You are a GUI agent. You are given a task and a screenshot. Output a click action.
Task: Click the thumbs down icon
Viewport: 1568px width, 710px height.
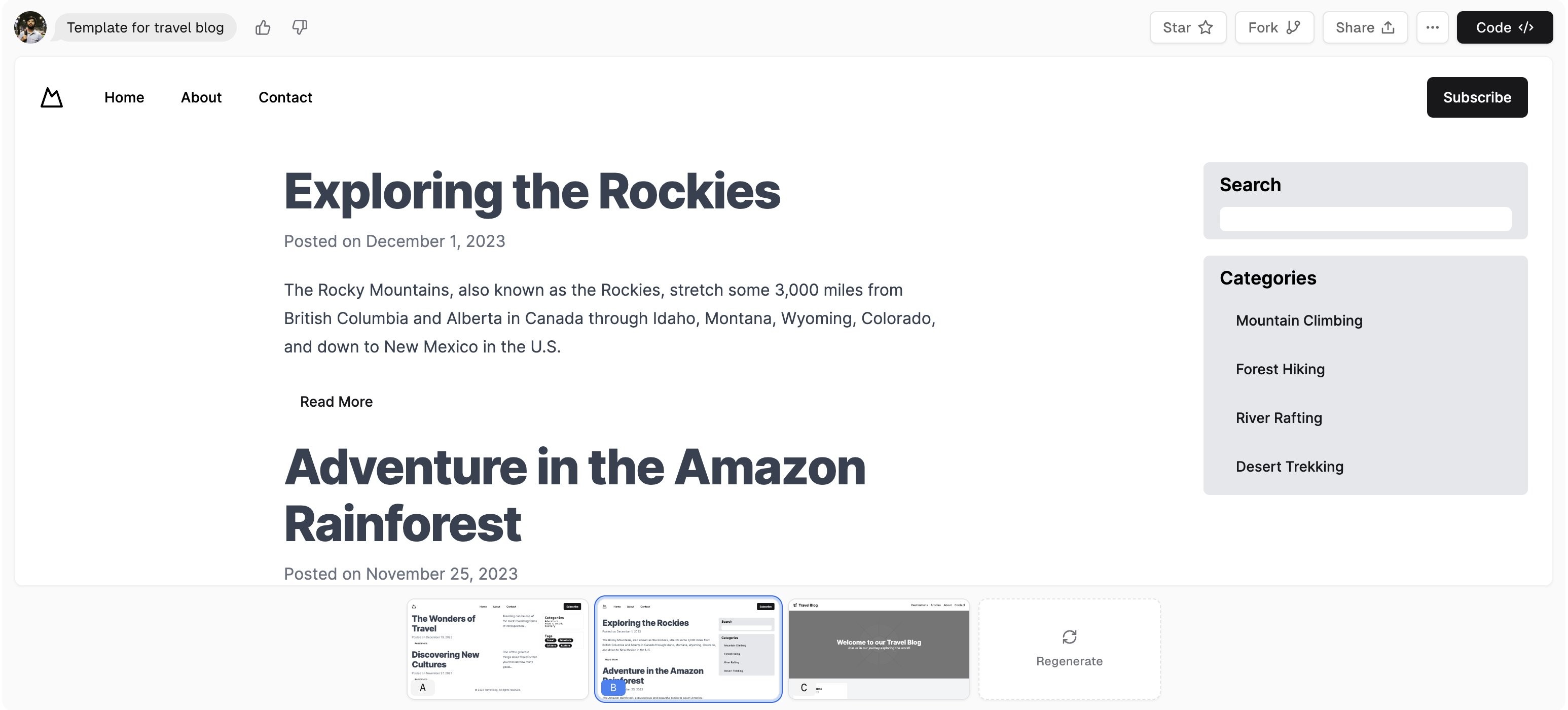tap(300, 27)
